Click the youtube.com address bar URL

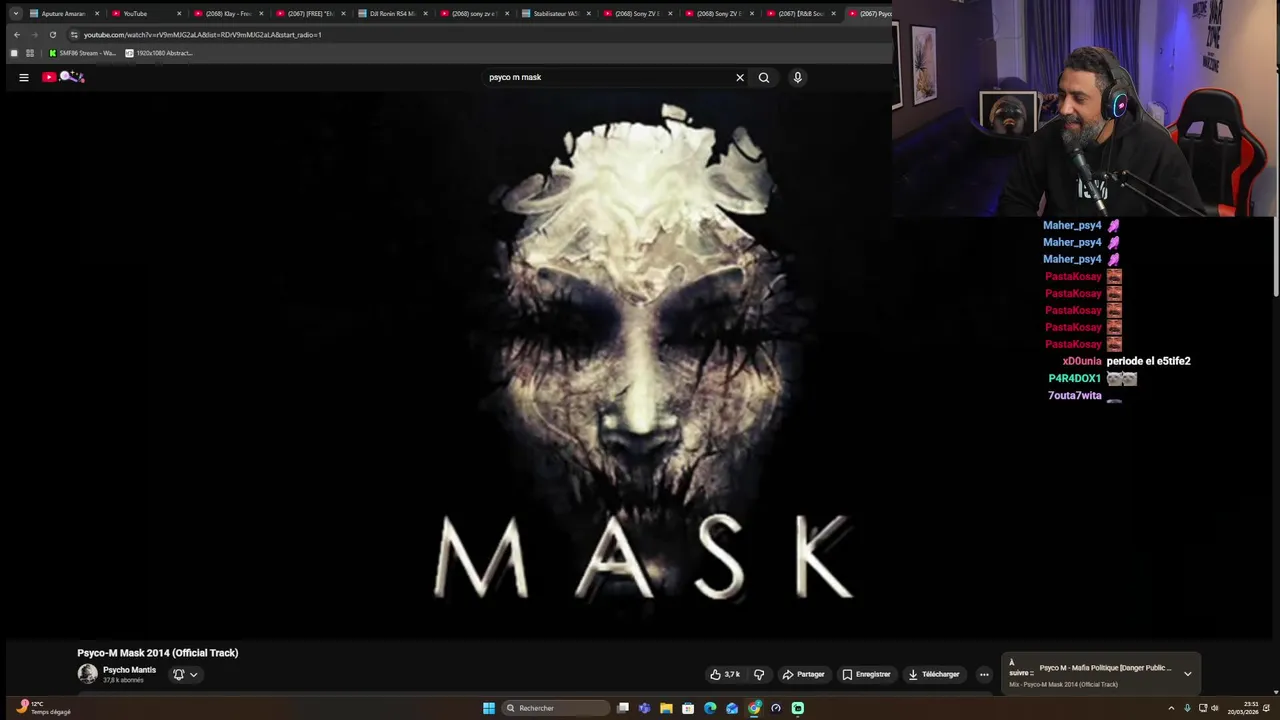click(x=202, y=34)
